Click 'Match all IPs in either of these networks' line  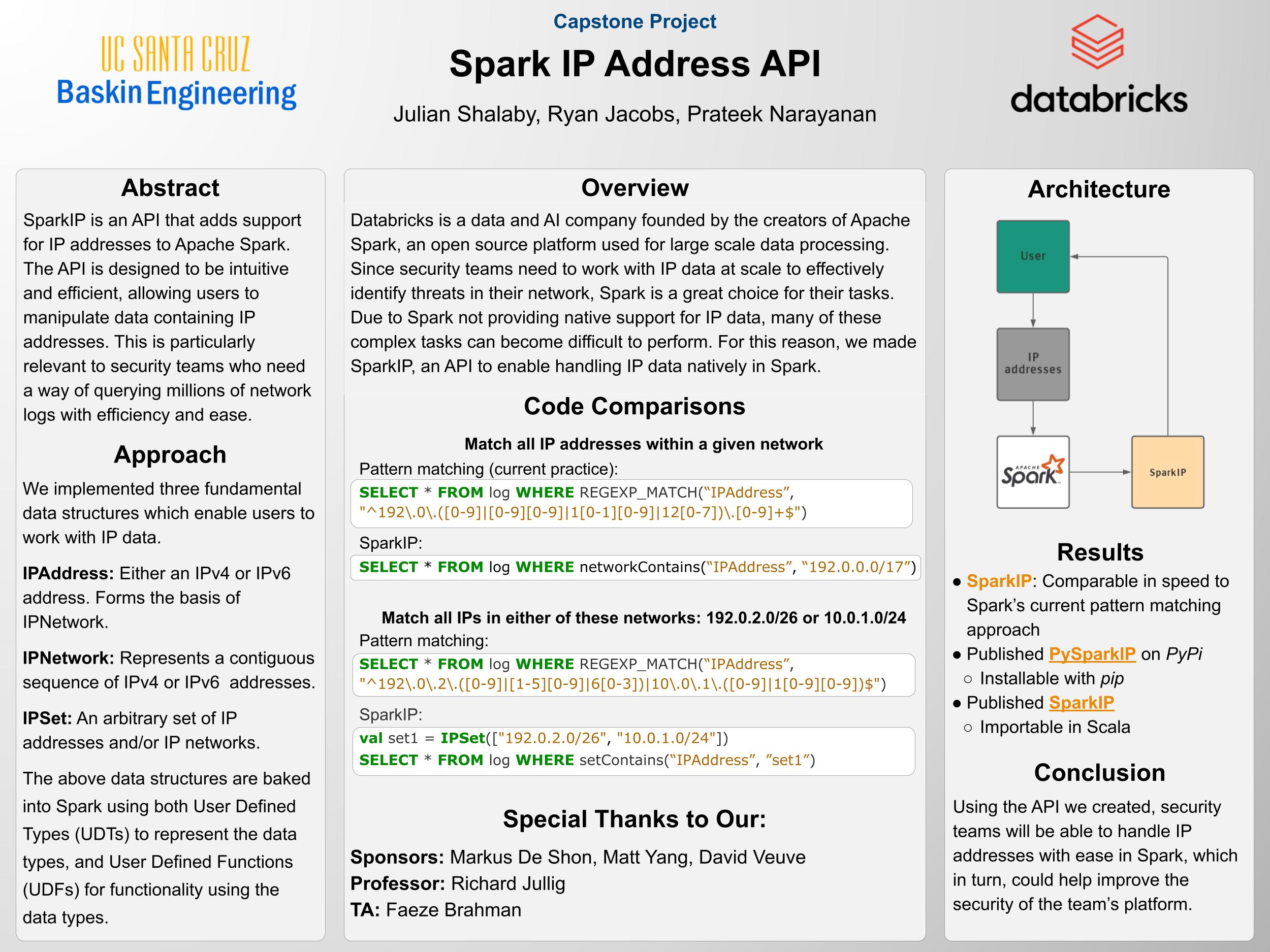644,618
